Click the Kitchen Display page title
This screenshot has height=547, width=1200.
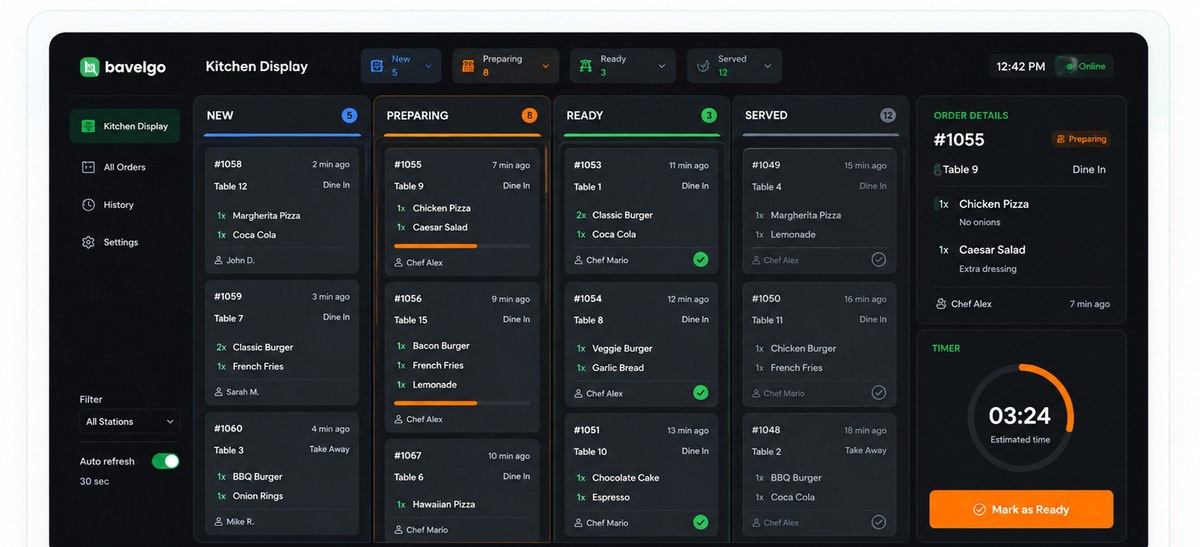click(x=257, y=67)
